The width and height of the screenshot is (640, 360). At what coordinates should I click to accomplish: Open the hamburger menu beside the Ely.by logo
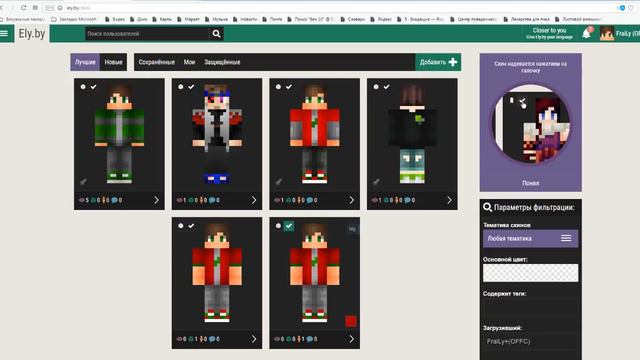pyautogui.click(x=4, y=33)
